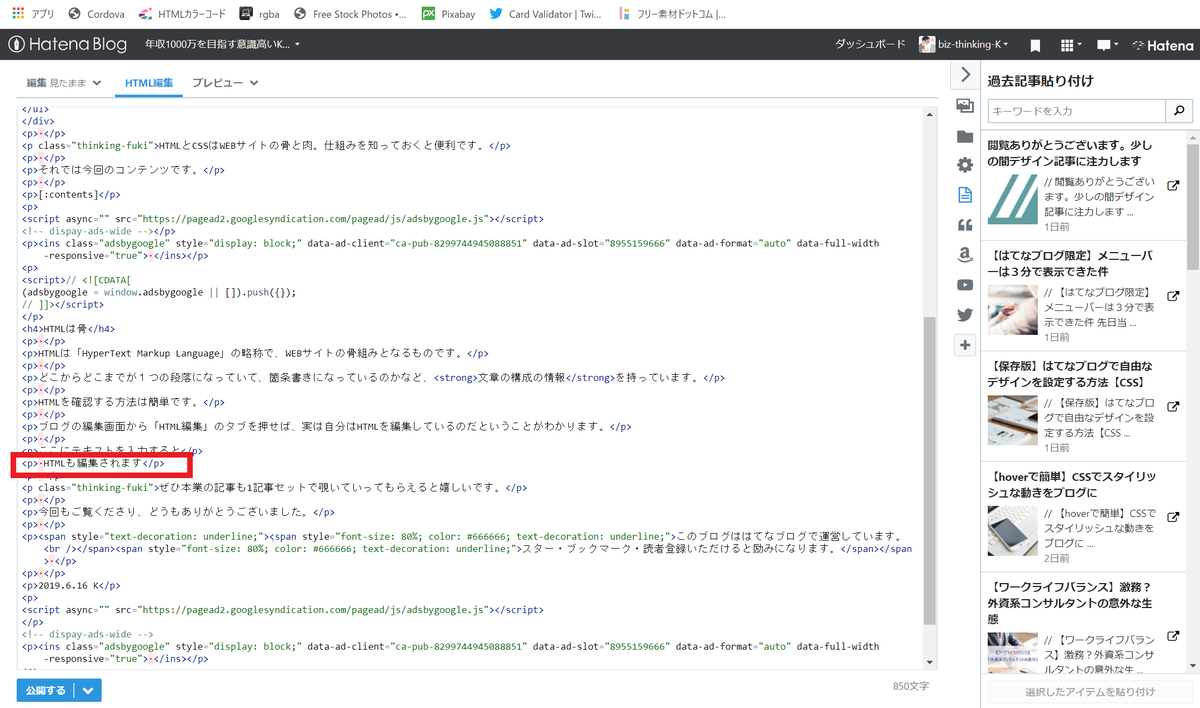
Task: Open the Twitter paste sidebar icon
Action: coord(965,314)
